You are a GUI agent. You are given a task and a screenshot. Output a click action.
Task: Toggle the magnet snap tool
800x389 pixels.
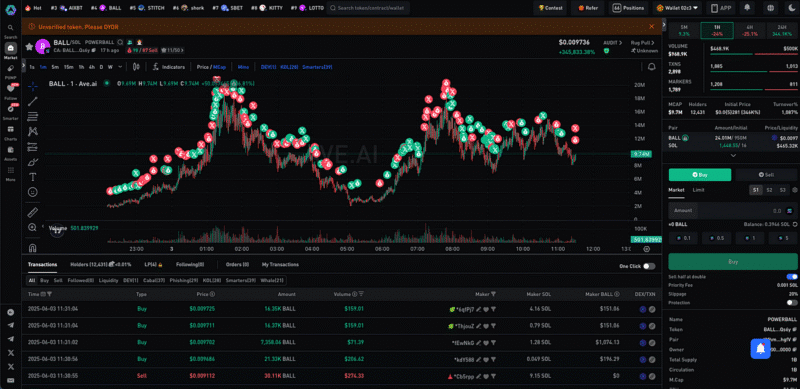point(32,248)
